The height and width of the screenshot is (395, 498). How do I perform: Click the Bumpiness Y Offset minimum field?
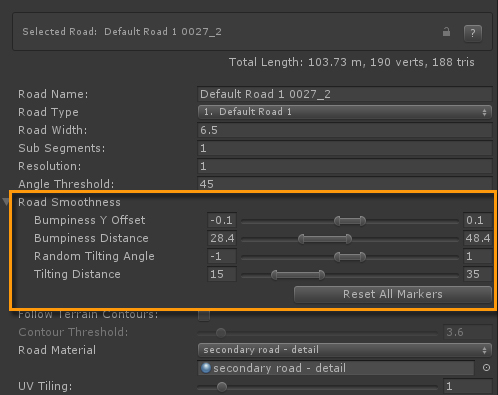pos(222,220)
